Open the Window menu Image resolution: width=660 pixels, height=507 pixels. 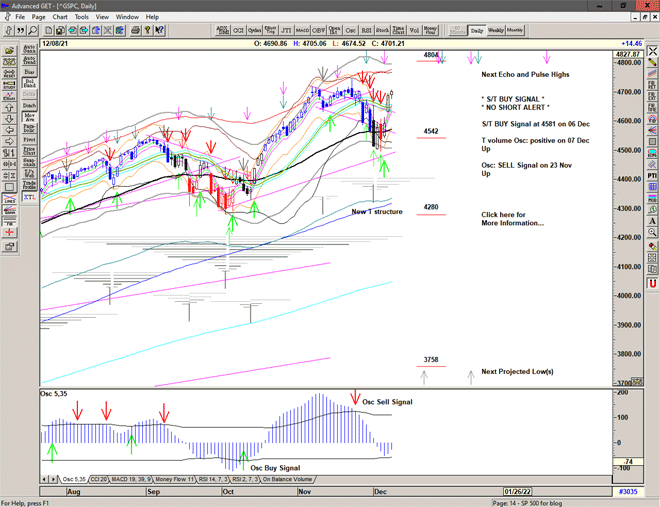127,17
